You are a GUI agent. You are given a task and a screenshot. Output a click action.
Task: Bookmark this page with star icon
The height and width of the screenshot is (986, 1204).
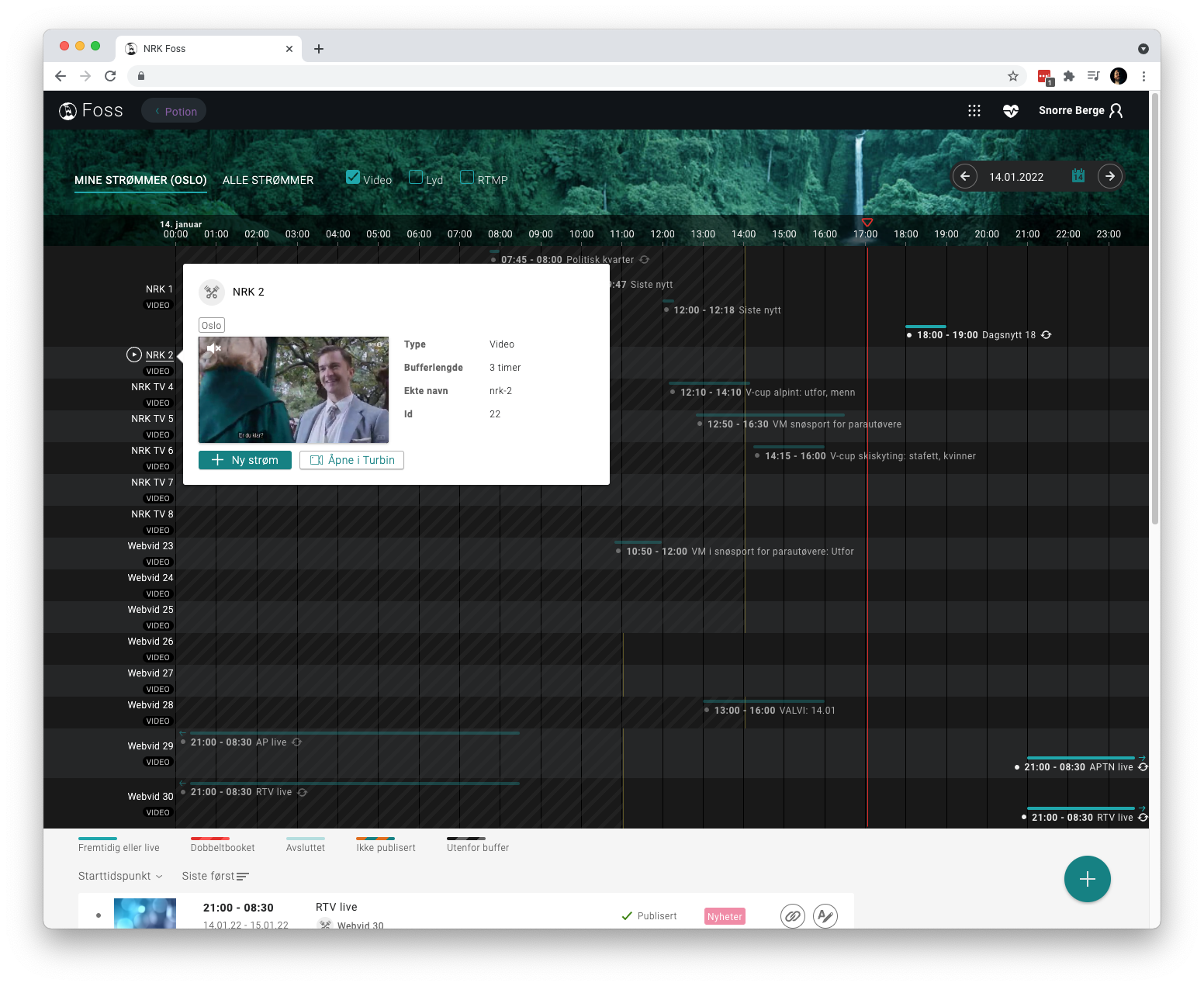(x=1012, y=76)
